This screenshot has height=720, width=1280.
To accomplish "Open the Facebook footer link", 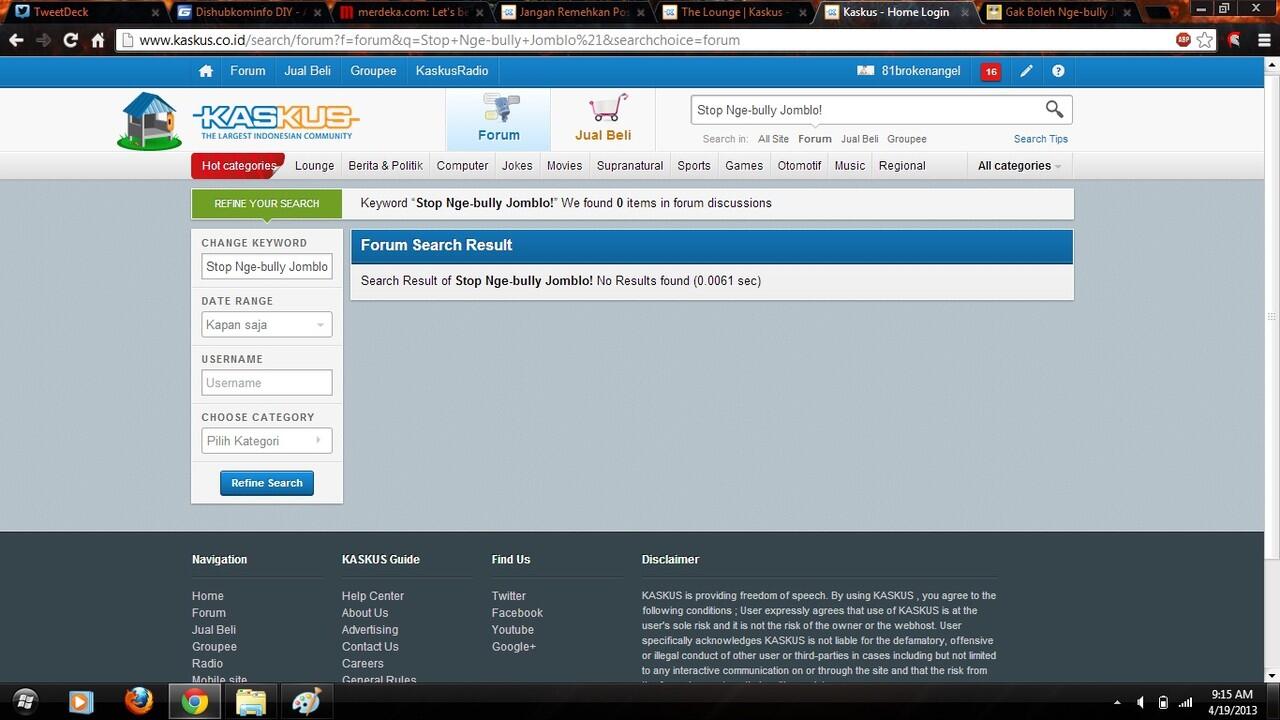I will point(517,613).
